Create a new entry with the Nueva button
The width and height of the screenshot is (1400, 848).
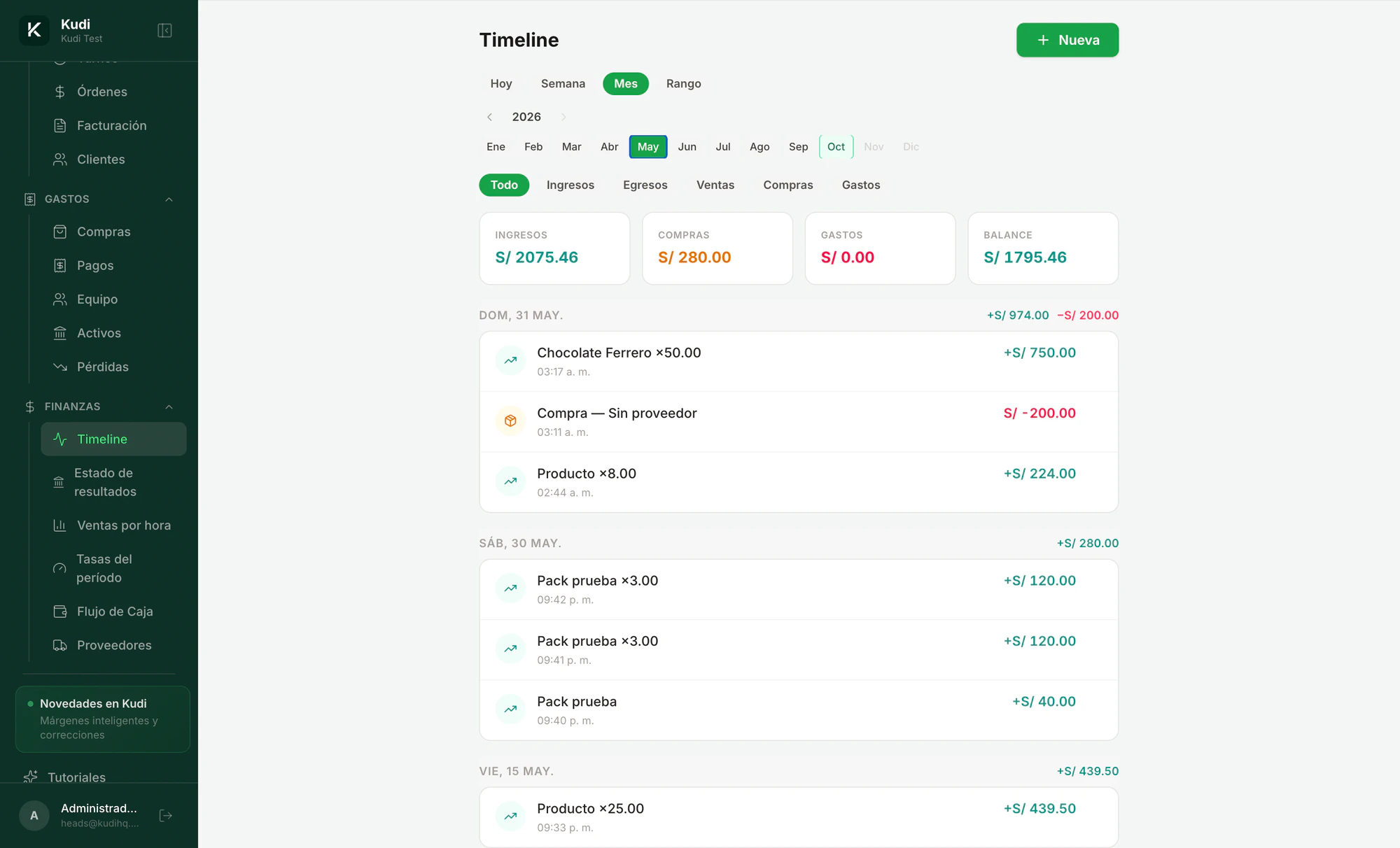click(x=1067, y=40)
